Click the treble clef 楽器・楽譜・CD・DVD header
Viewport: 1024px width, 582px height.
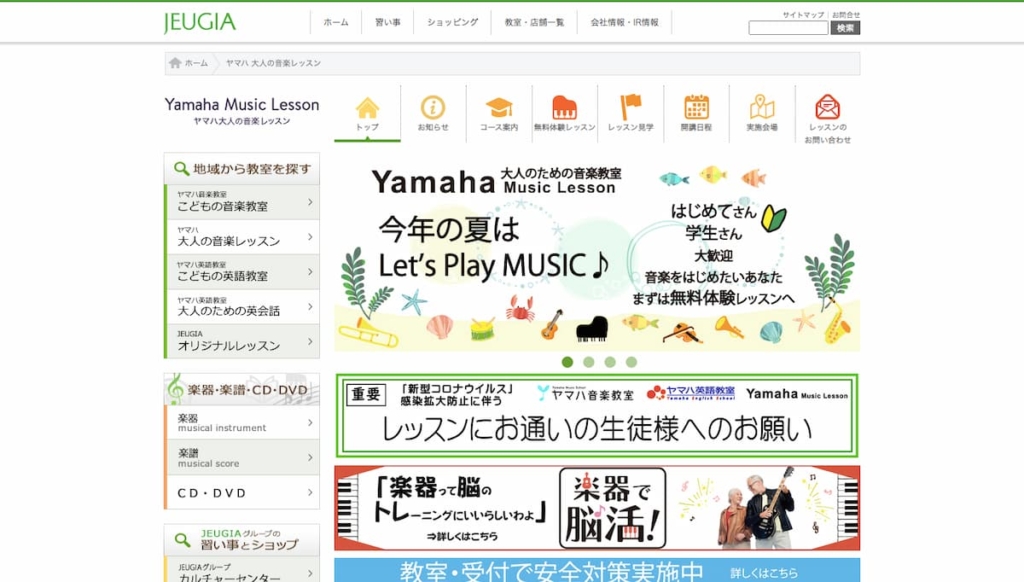(x=242, y=389)
